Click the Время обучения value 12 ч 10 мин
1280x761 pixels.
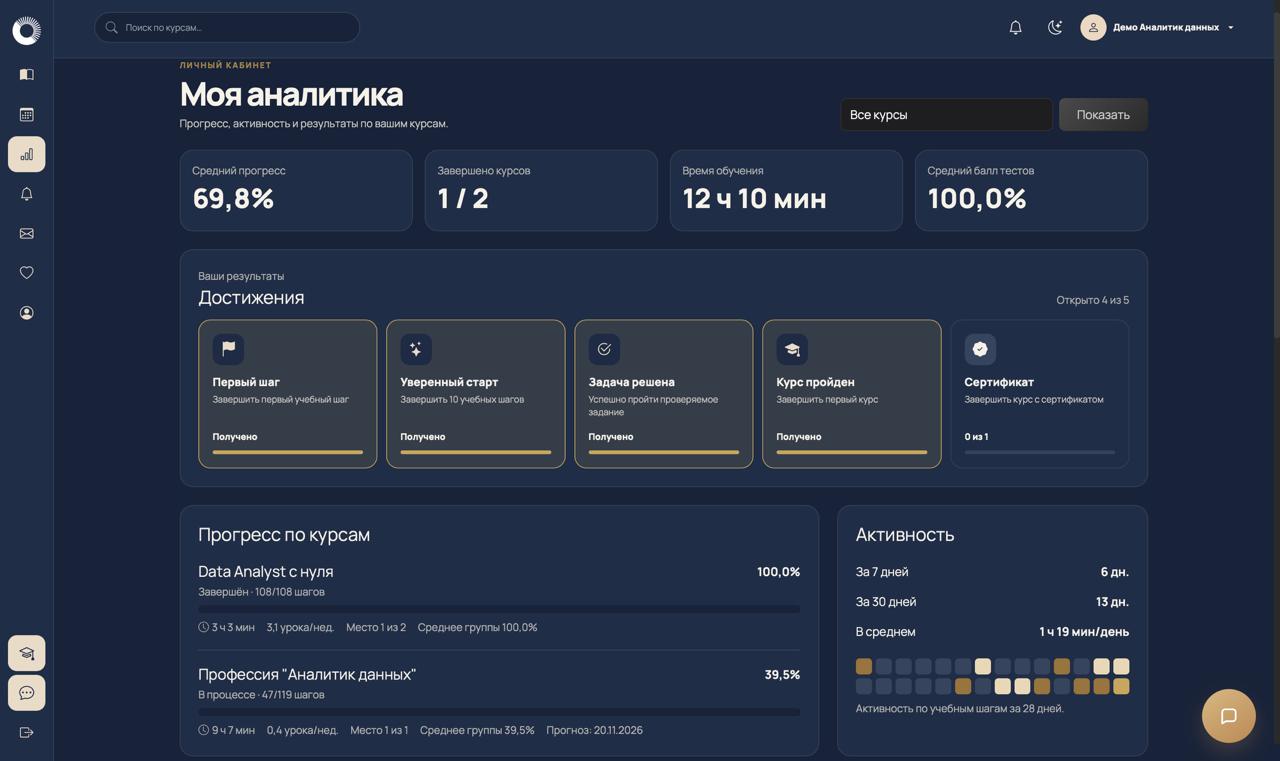[755, 199]
